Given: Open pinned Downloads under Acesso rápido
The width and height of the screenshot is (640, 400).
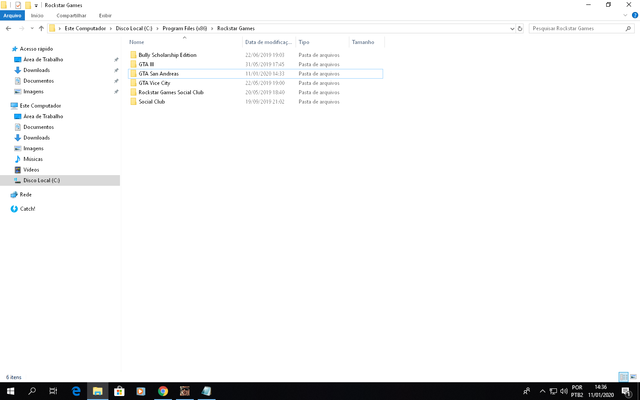Looking at the screenshot, I should pyautogui.click(x=36, y=70).
